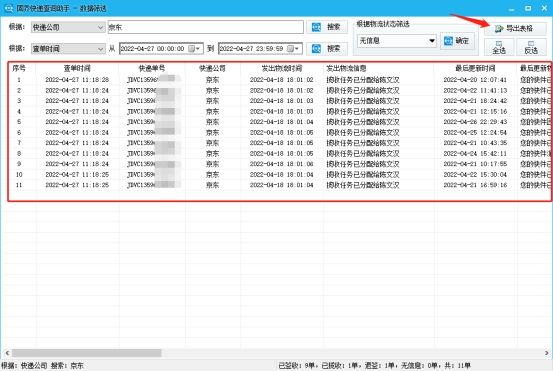The width and height of the screenshot is (553, 371).
Task: Click the 全选 select-all icon button
Action: [x=499, y=47]
